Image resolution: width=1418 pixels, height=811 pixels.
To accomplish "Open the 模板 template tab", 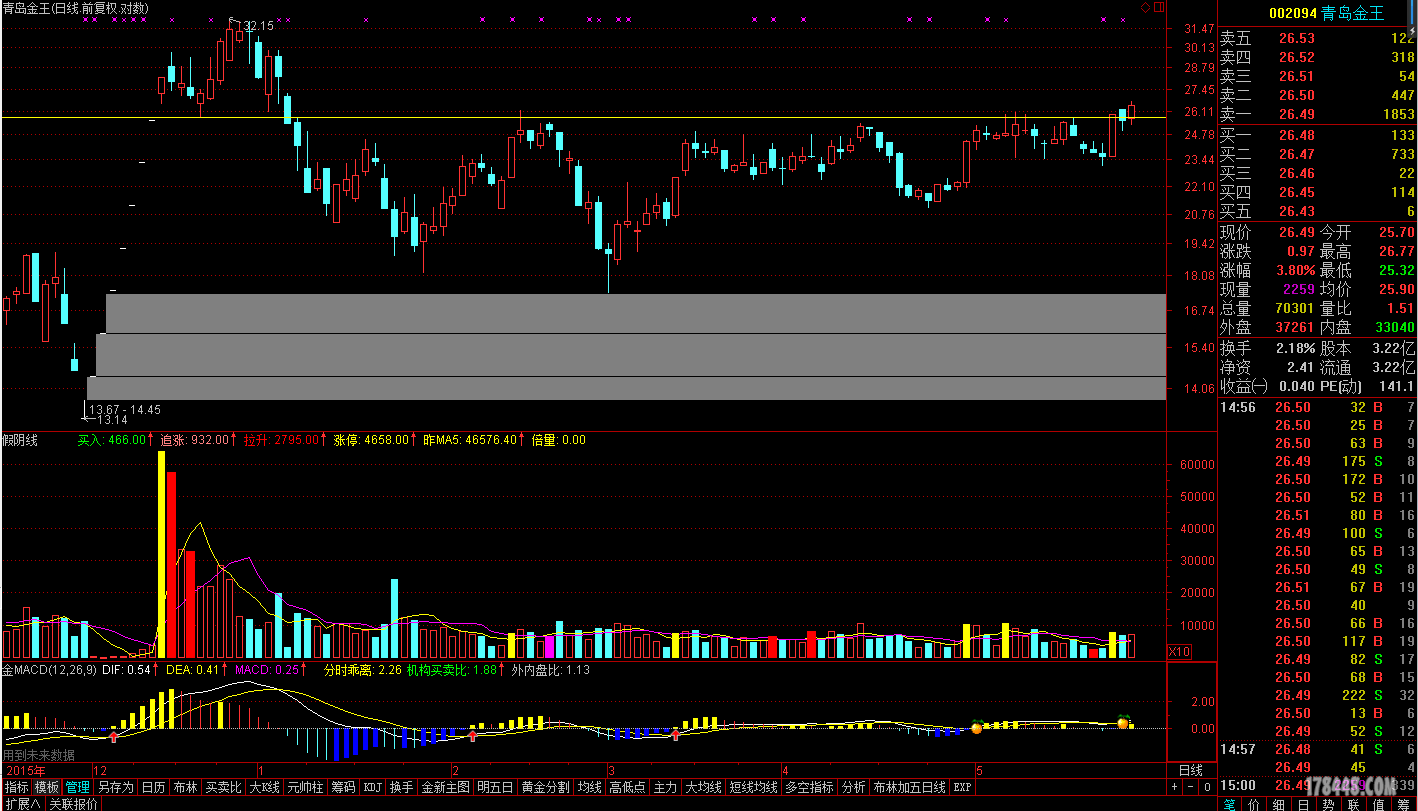I will pyautogui.click(x=47, y=787).
